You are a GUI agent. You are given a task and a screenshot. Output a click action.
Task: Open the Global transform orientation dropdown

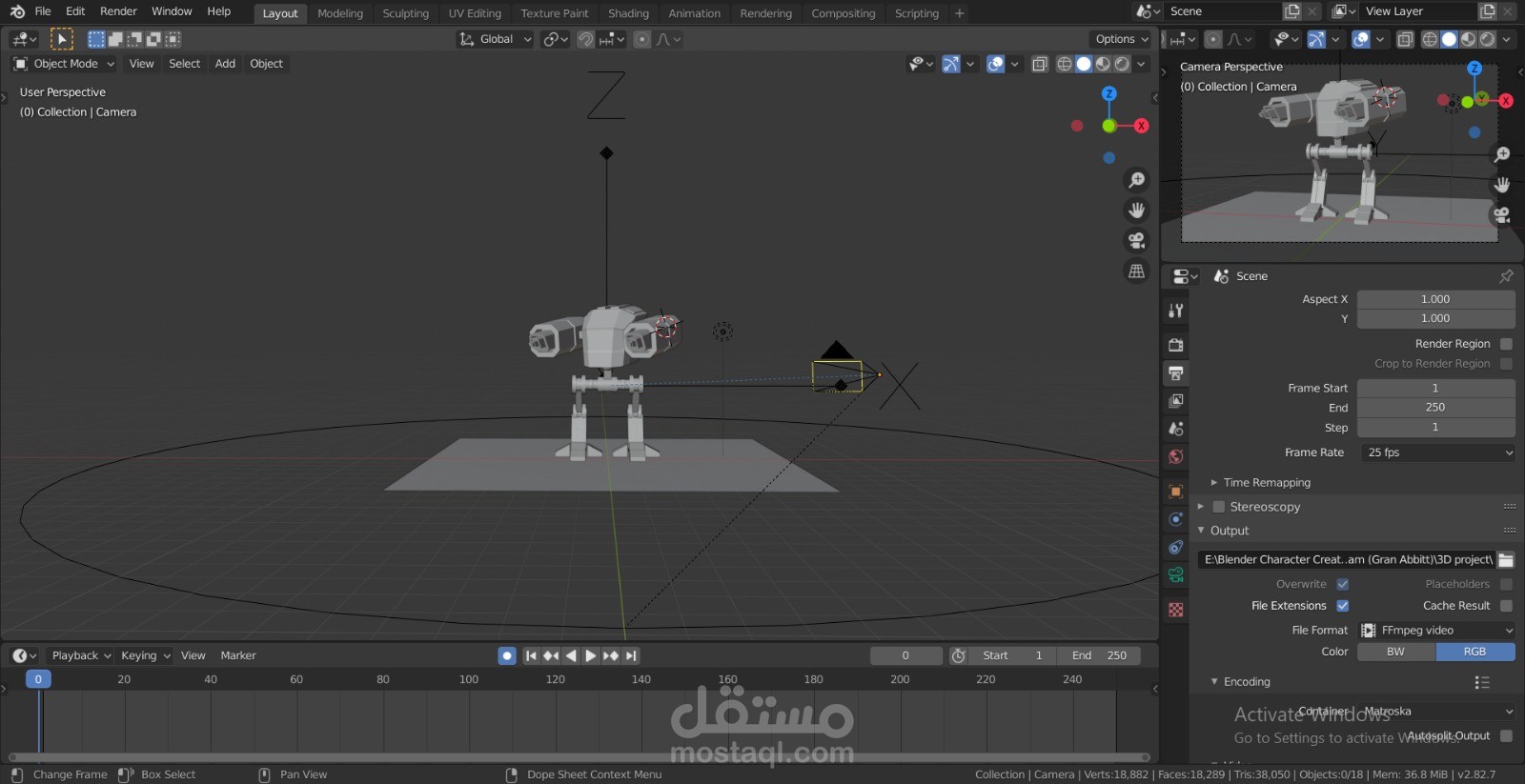click(495, 39)
